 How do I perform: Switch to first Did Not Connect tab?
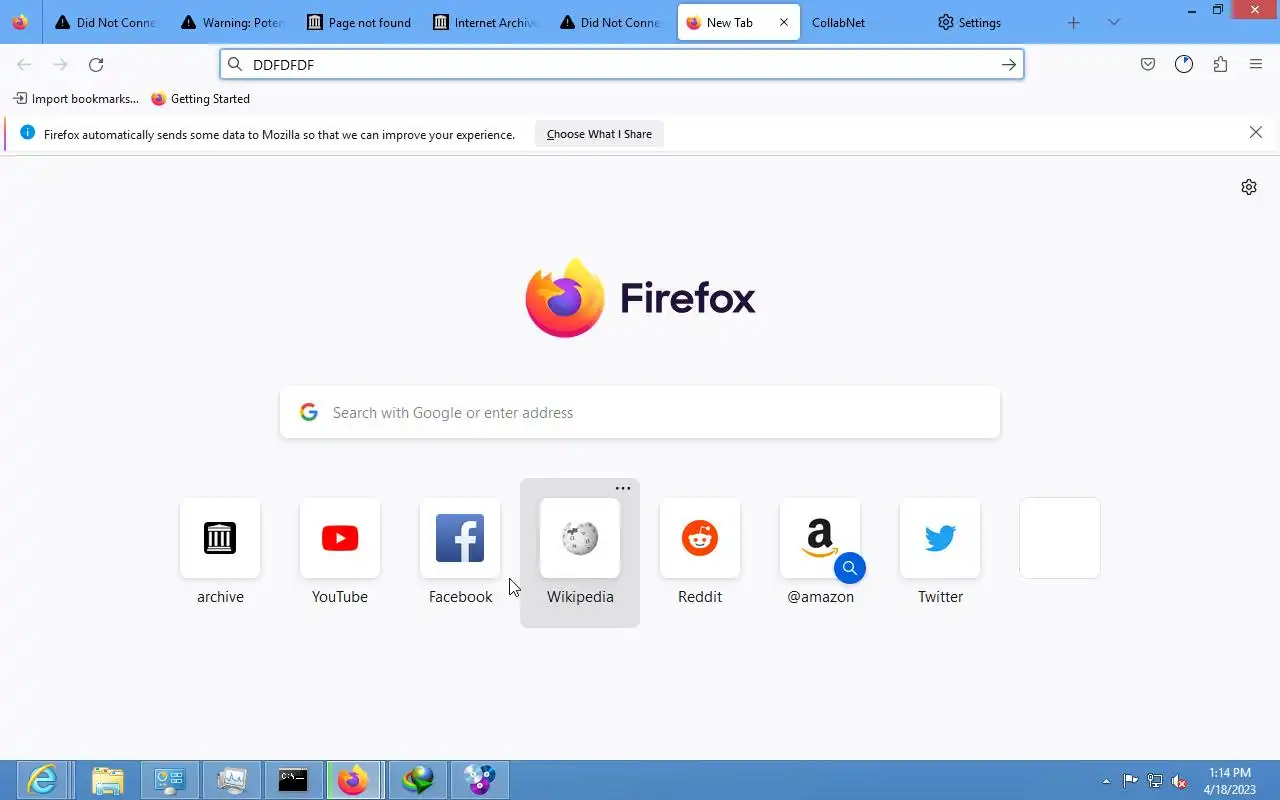[107, 22]
